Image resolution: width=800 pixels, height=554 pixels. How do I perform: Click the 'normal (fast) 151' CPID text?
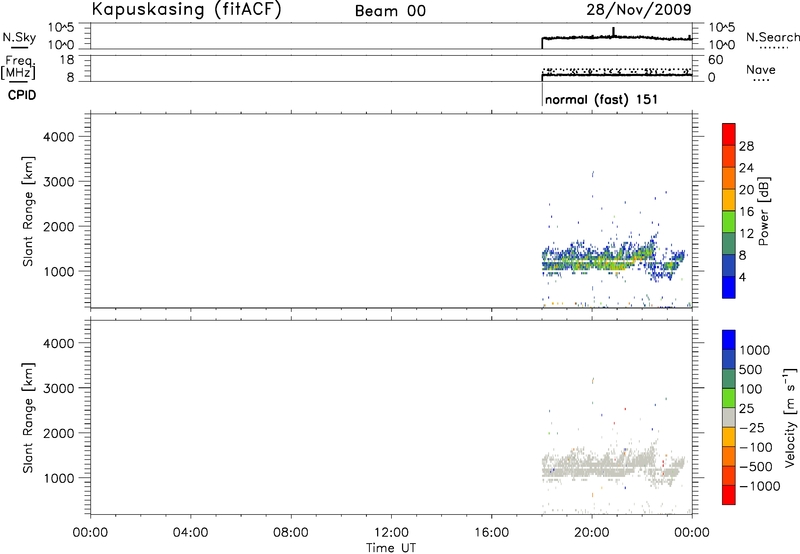click(x=601, y=99)
